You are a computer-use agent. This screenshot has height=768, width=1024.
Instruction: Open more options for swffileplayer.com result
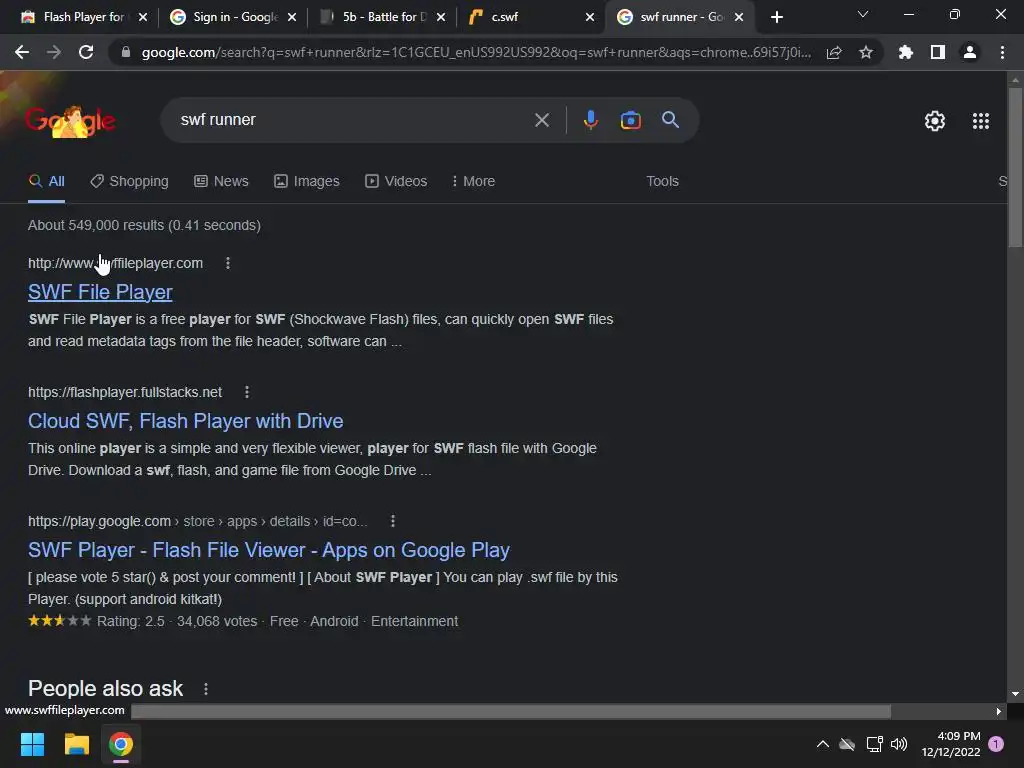point(227,263)
